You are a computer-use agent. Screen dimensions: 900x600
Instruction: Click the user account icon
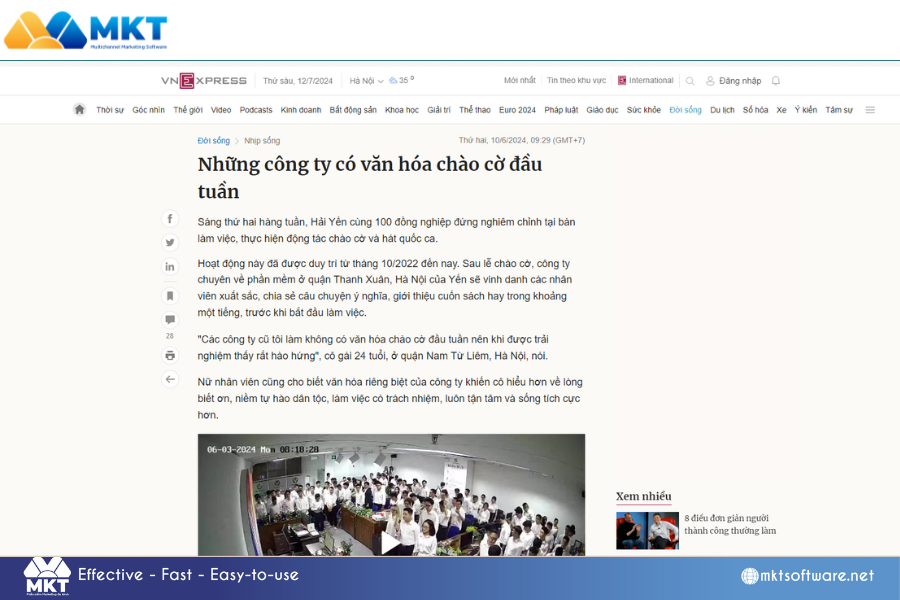[710, 81]
